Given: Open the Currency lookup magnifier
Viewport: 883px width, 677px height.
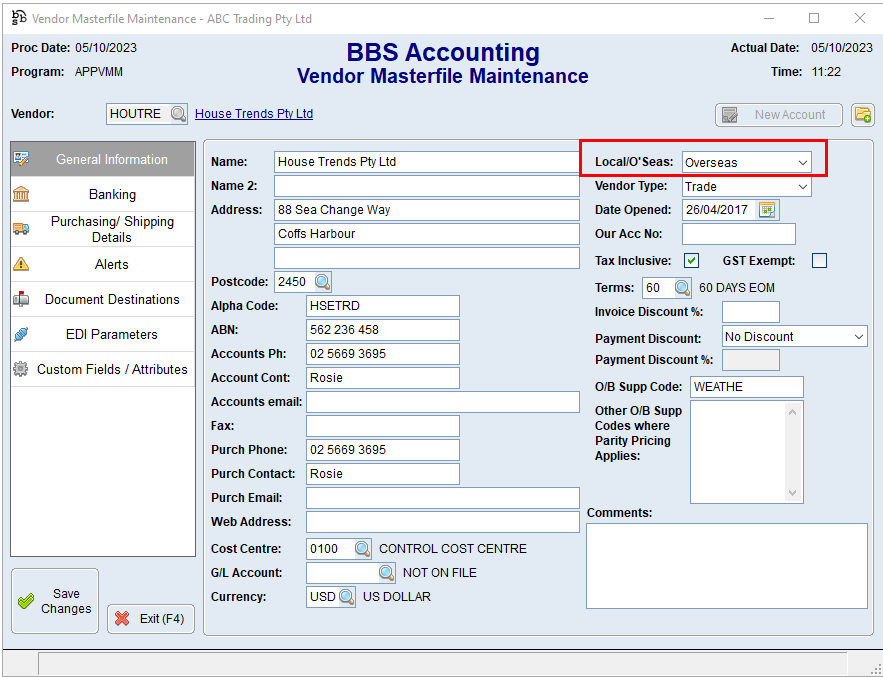Looking at the screenshot, I should [346, 597].
